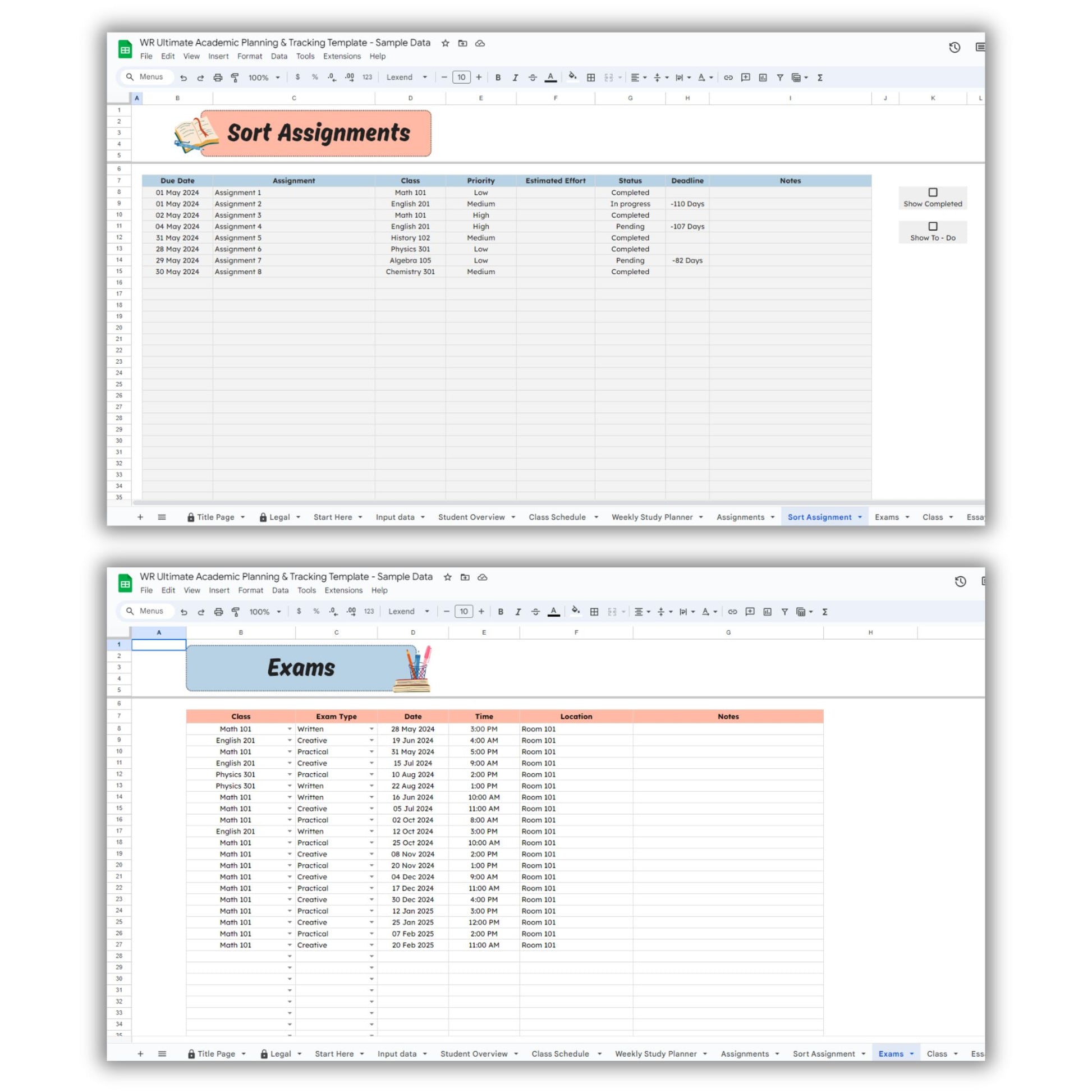Click create filter icon in Sort Assignments toolbar
This screenshot has height=1092, width=1092.
pyautogui.click(x=780, y=77)
